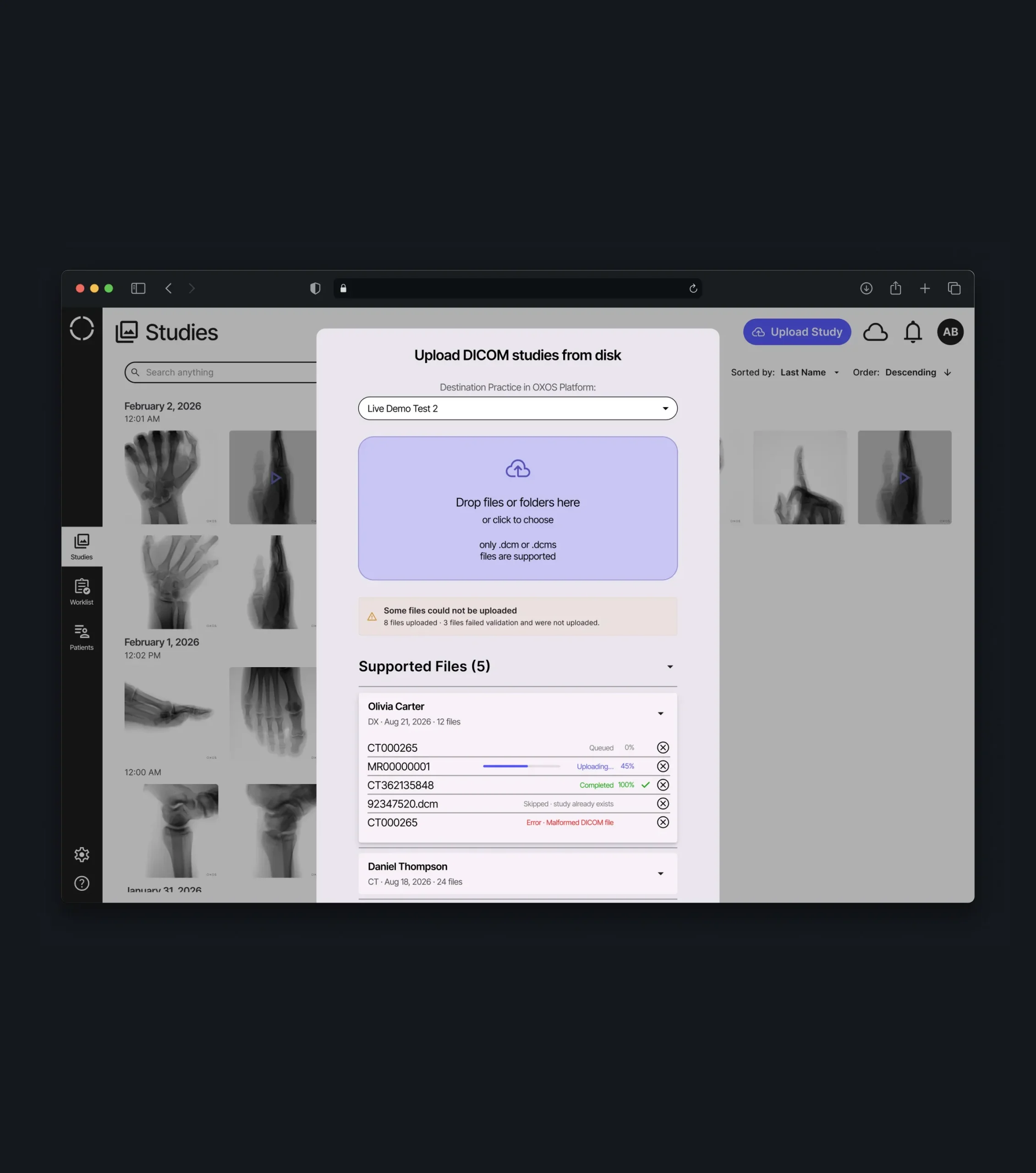The width and height of the screenshot is (1036, 1173).
Task: Click the magnifier icon in search field
Action: pos(136,373)
